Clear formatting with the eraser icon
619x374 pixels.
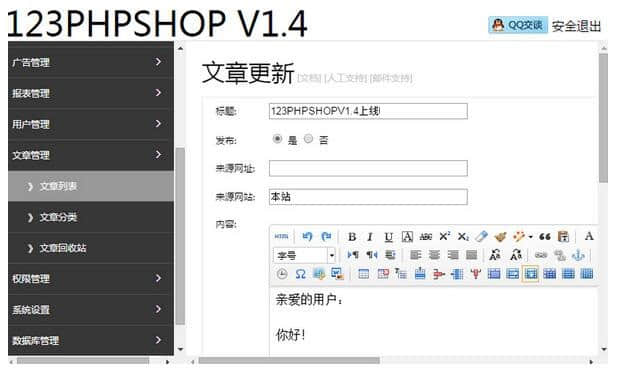point(481,236)
